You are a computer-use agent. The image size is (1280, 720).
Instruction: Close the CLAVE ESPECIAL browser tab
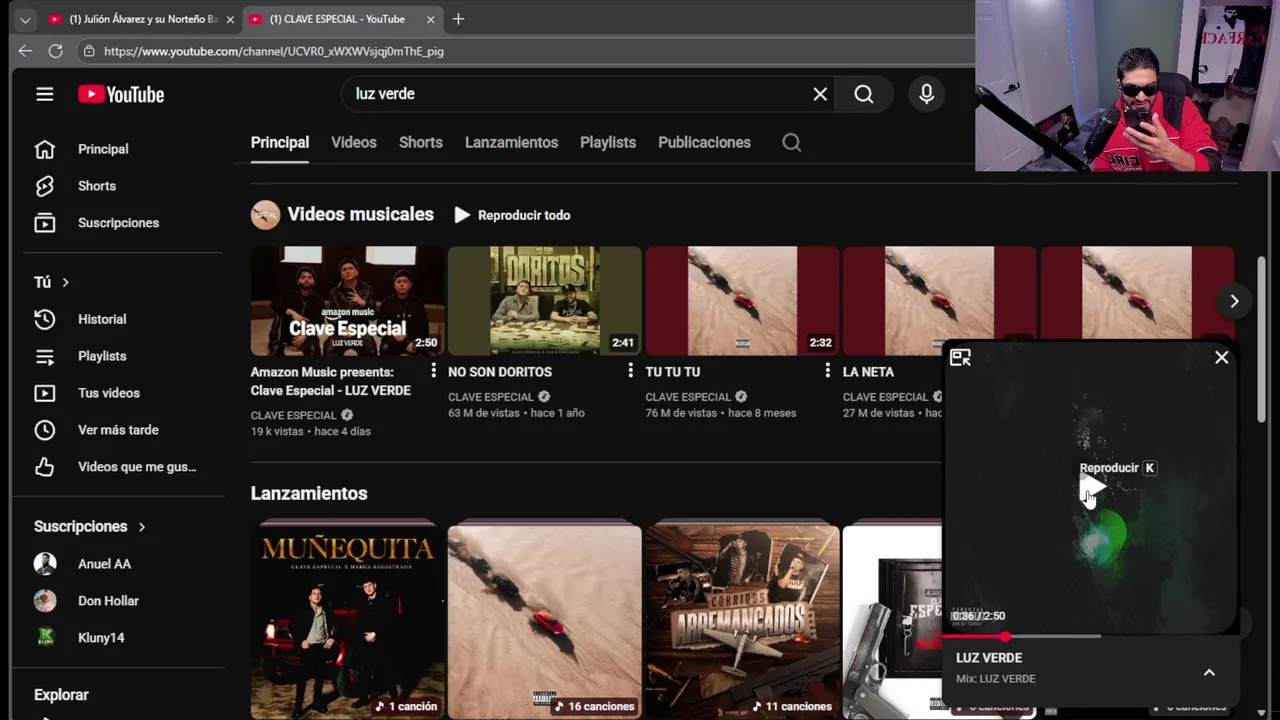431,19
